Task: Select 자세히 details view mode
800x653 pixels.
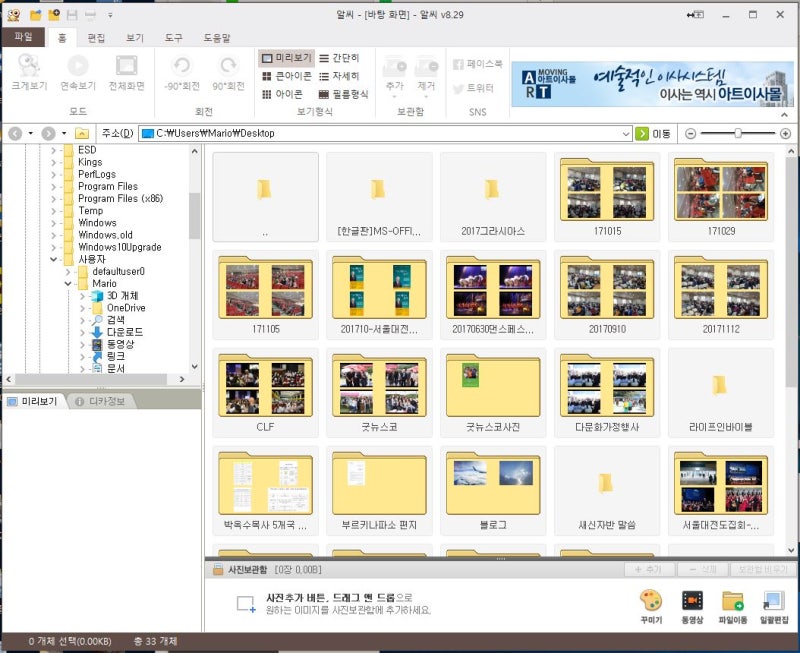Action: point(338,76)
